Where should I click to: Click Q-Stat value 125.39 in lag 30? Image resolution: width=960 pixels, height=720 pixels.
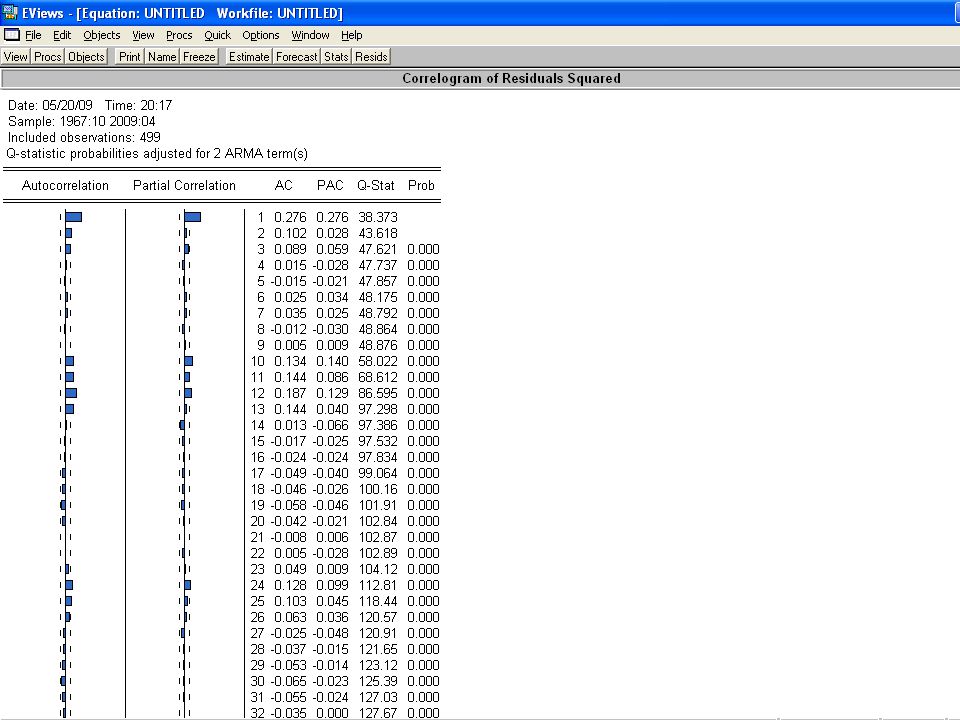coord(378,681)
